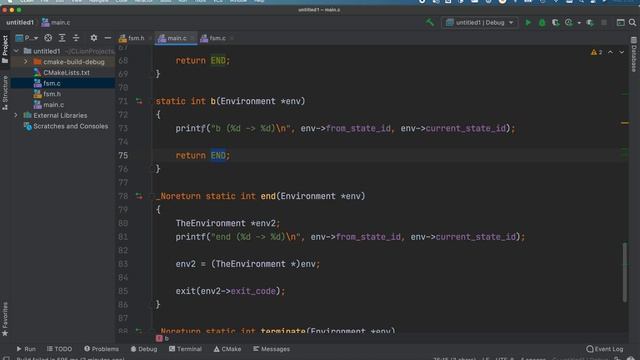Click the 'b' function breadcrumb below editor
The width and height of the screenshot is (640, 360).
(162, 338)
